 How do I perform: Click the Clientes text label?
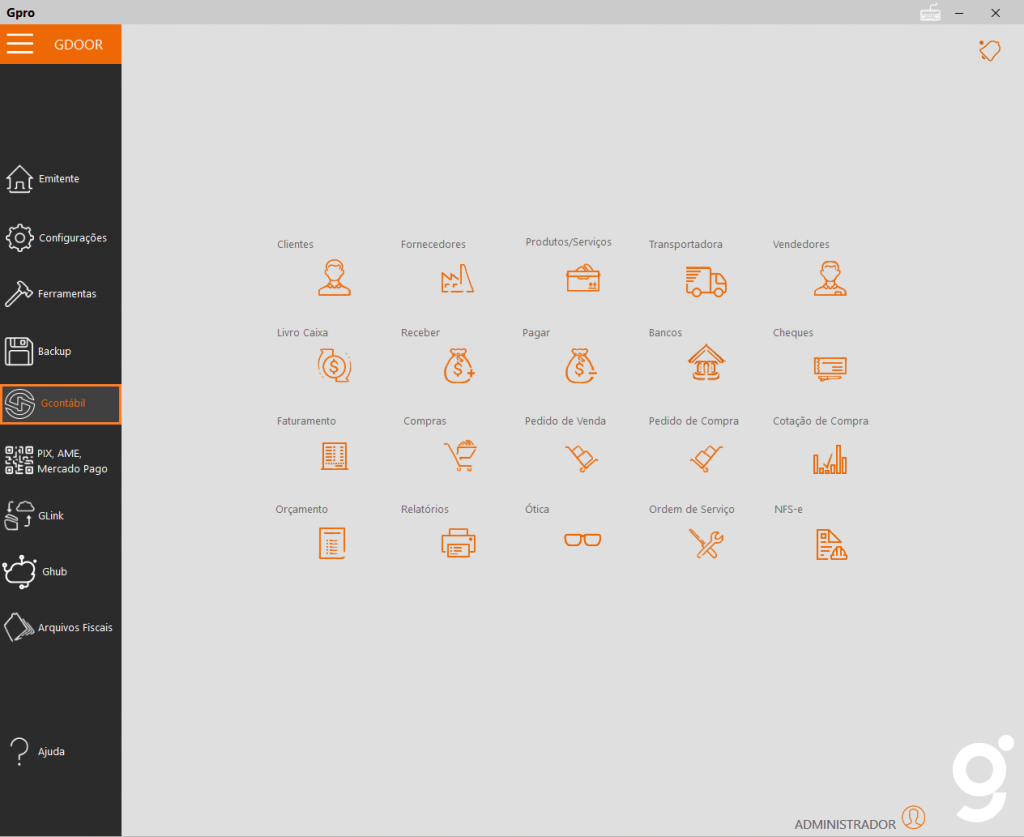coord(295,244)
